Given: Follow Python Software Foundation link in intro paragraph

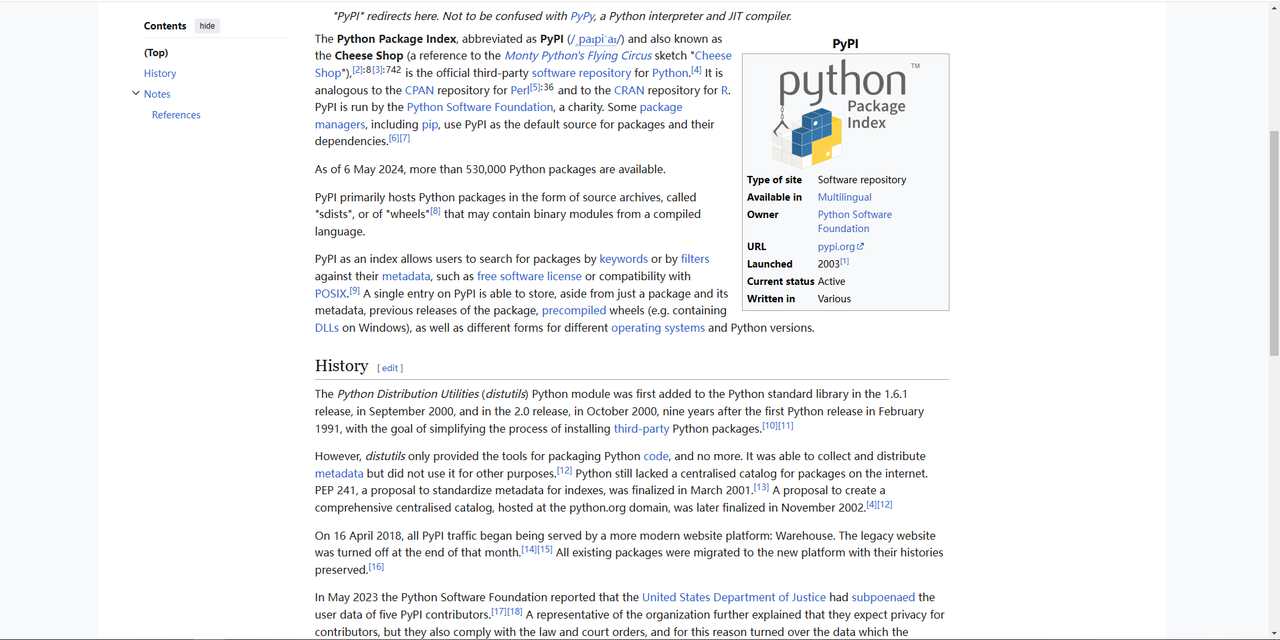Looking at the screenshot, I should [480, 107].
